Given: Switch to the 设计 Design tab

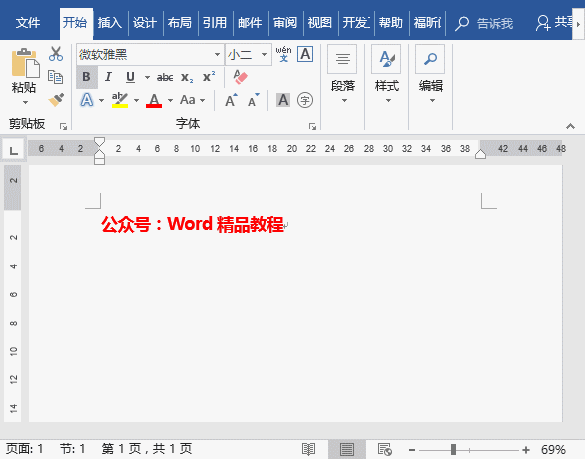Looking at the screenshot, I should pos(145,23).
